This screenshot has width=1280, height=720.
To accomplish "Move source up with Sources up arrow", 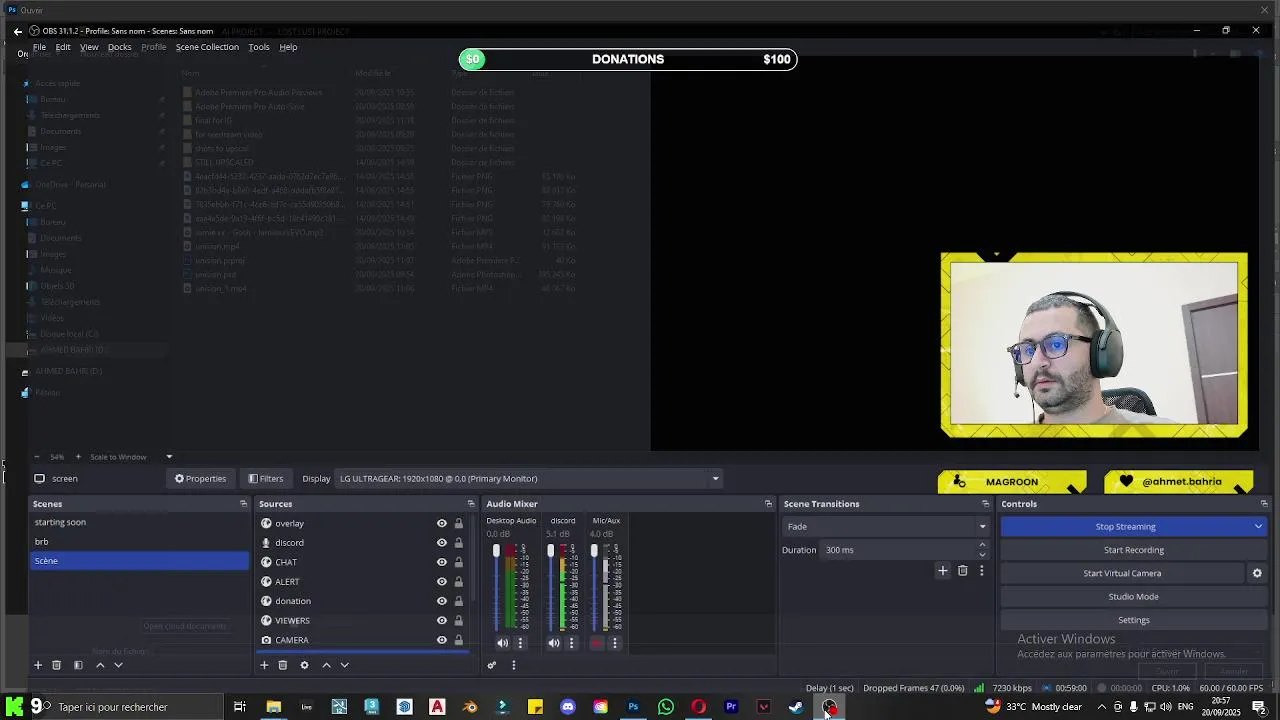I will 326,665.
